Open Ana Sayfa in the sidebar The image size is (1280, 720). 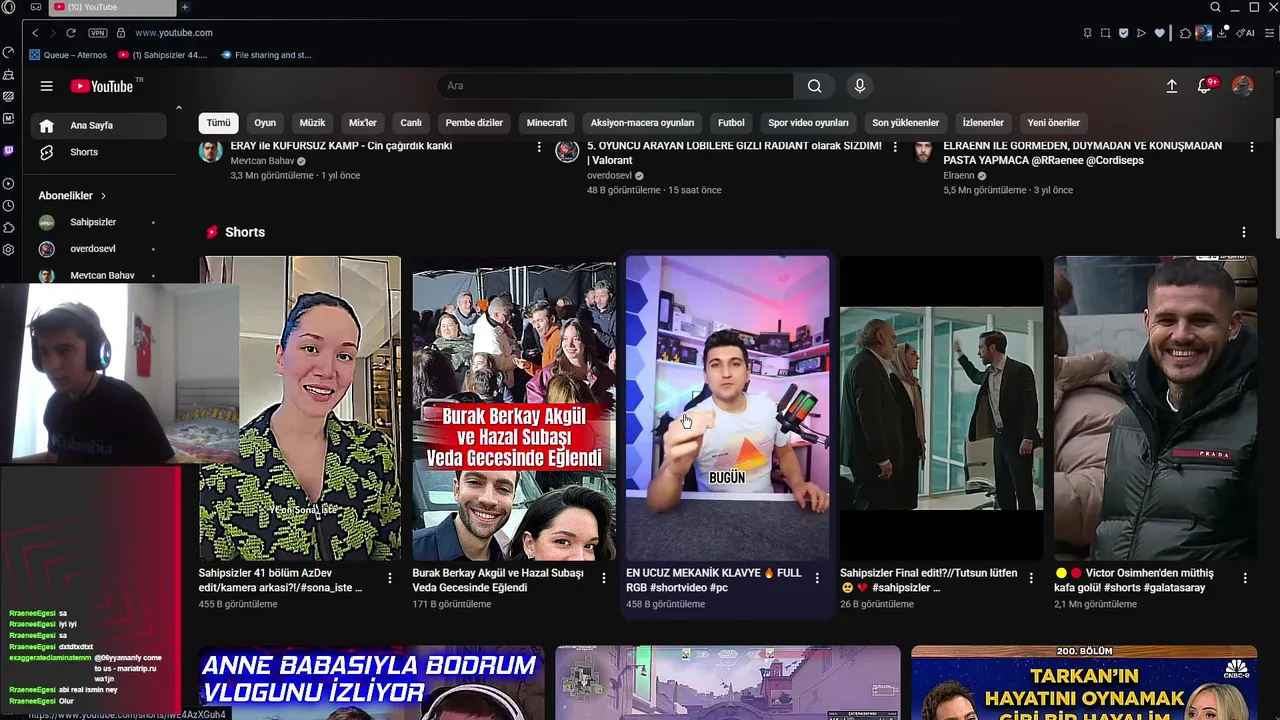point(98,125)
